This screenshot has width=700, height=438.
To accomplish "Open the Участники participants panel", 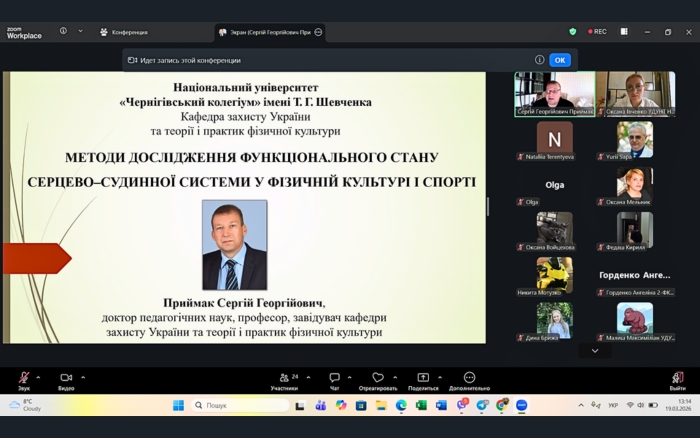I will pos(284,378).
